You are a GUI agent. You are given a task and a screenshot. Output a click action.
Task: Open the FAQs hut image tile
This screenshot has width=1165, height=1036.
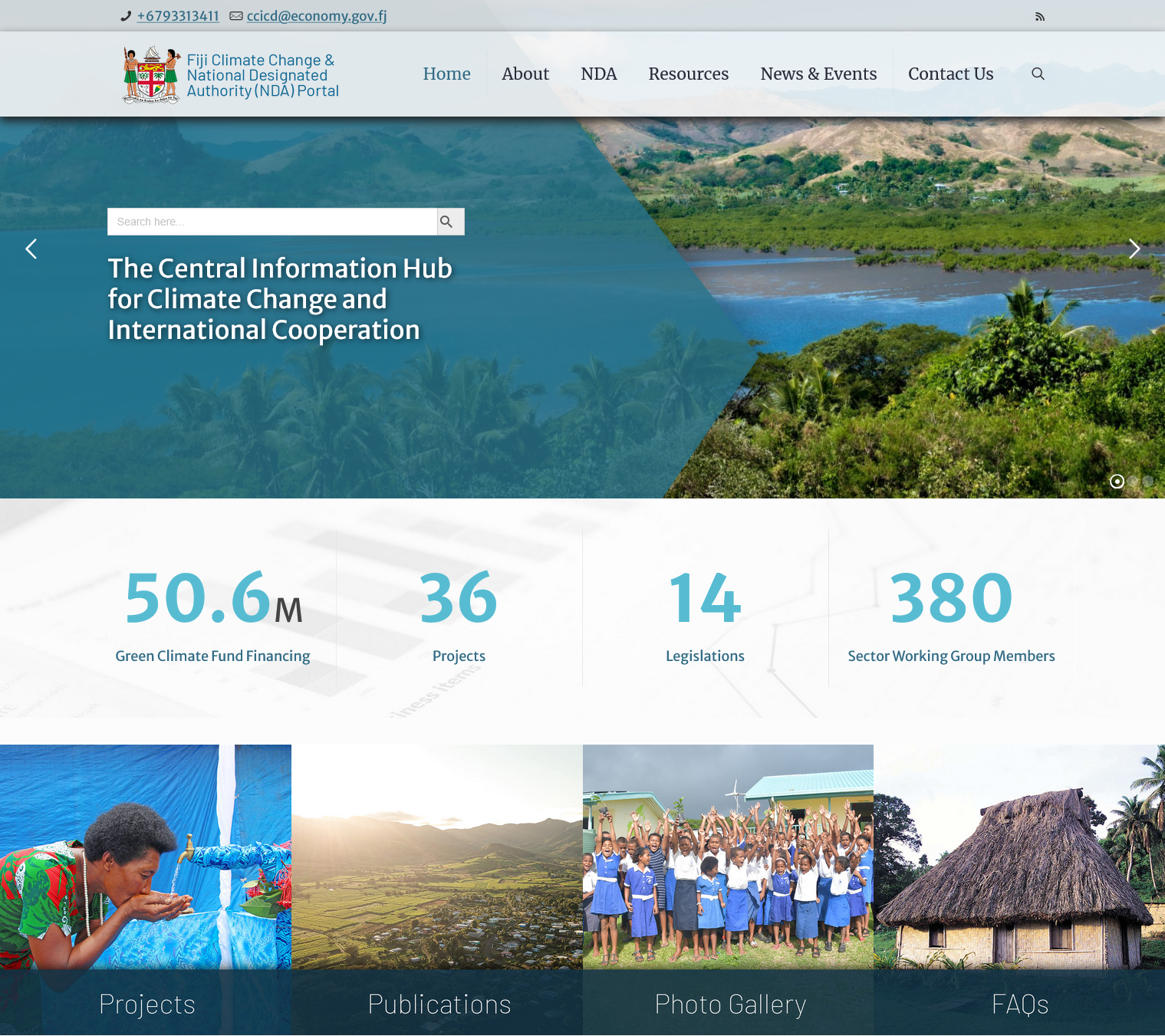tap(1019, 890)
